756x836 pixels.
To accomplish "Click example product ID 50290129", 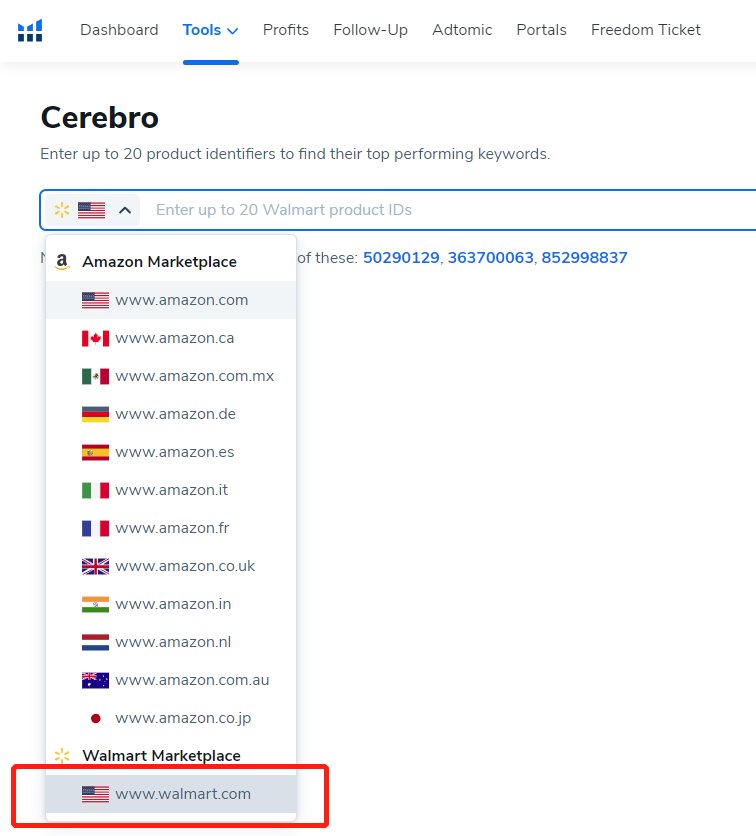I will tap(401, 258).
